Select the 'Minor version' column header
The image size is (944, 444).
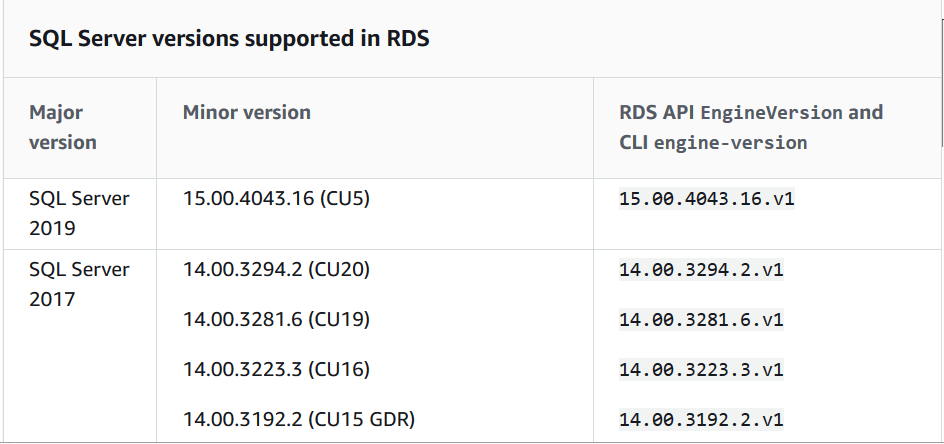point(246,112)
